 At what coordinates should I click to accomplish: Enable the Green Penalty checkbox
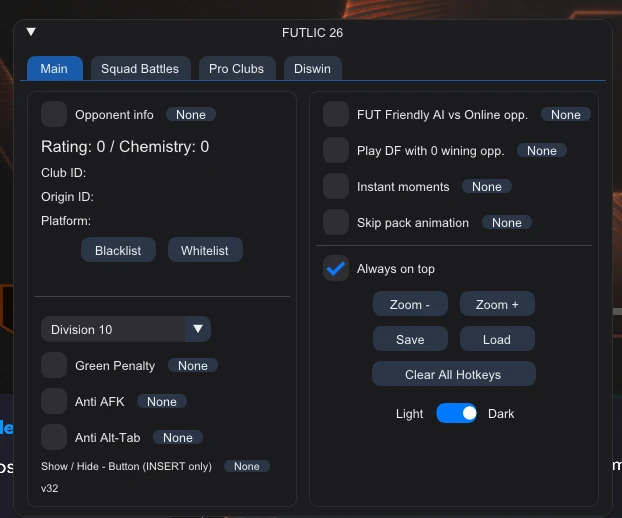tap(54, 365)
